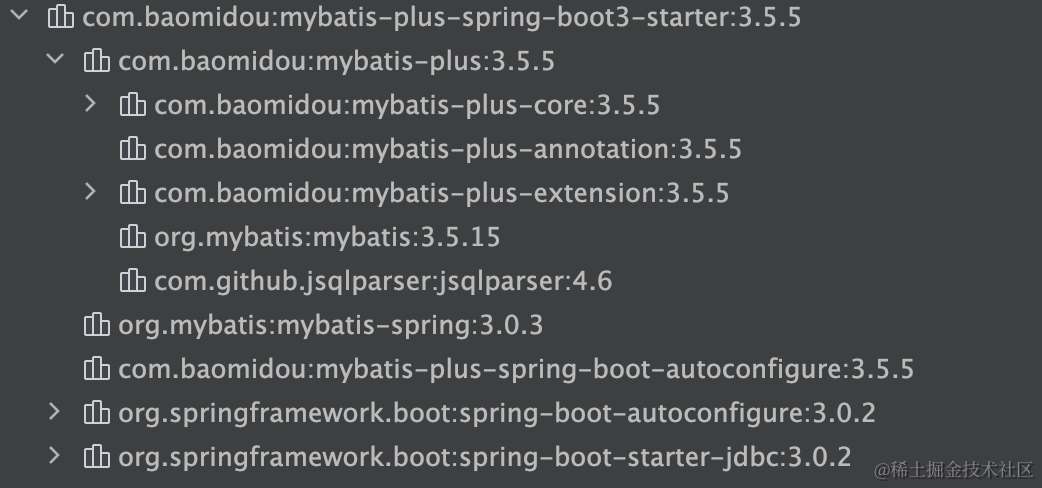Expand the mybatis-plus-extension:3.5.5 dependency
Image resolution: width=1042 pixels, height=488 pixels.
(x=91, y=191)
